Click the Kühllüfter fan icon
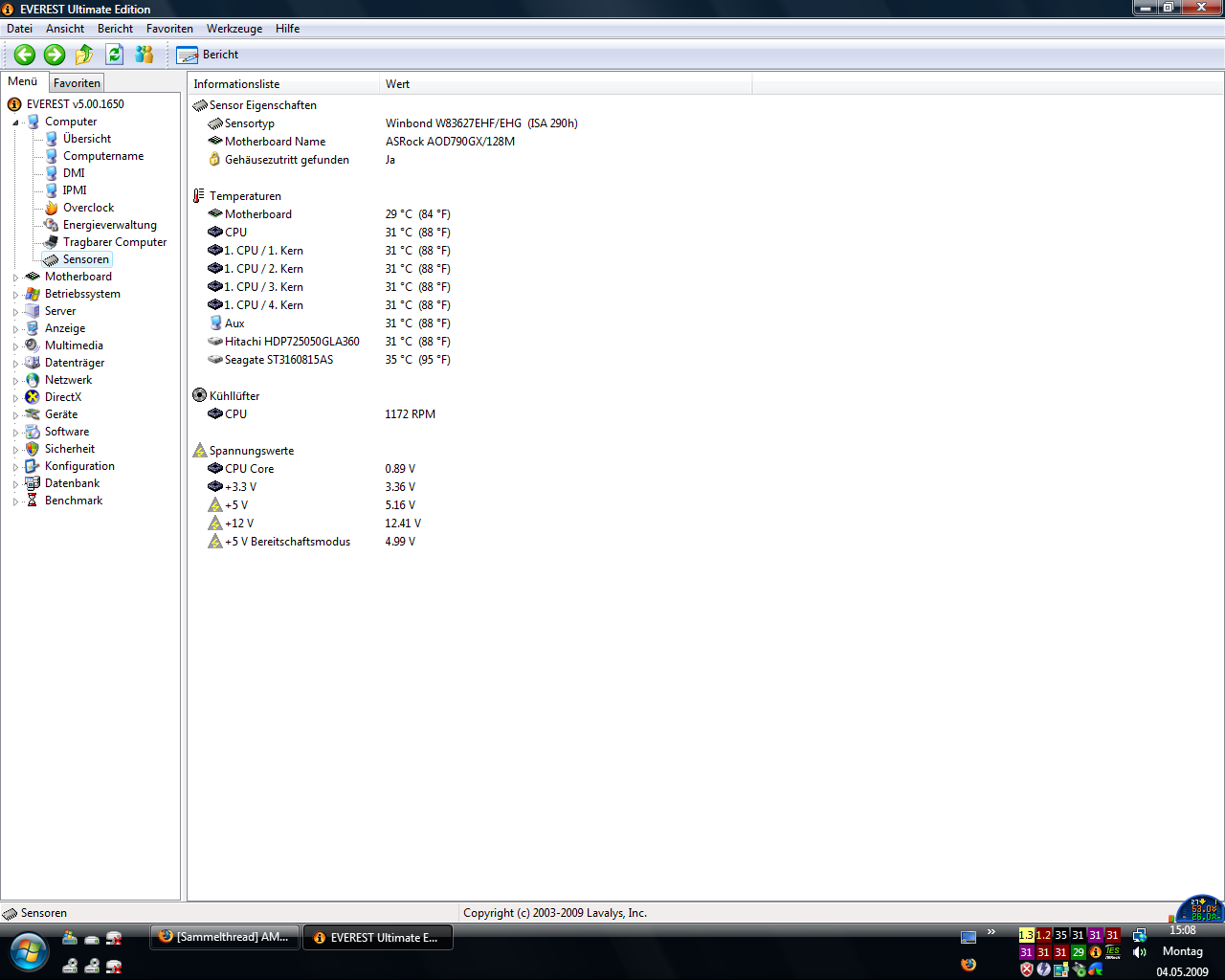Screen dimensions: 1225x980 (x=199, y=395)
